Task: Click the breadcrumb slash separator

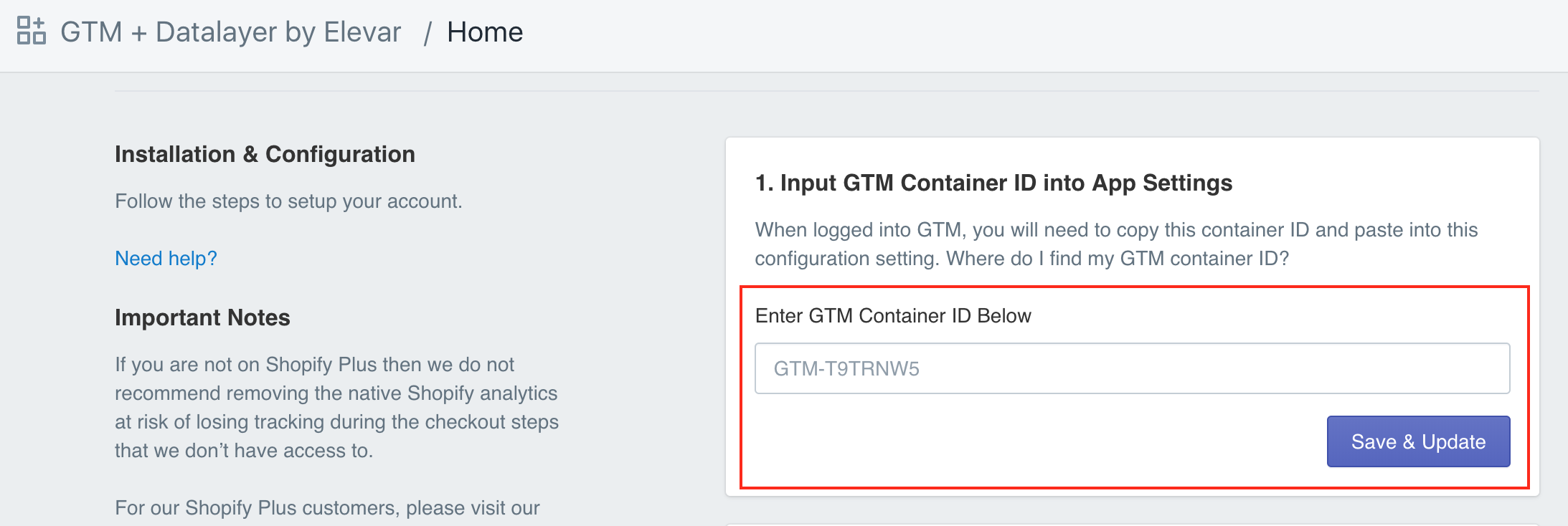Action: coord(427,33)
